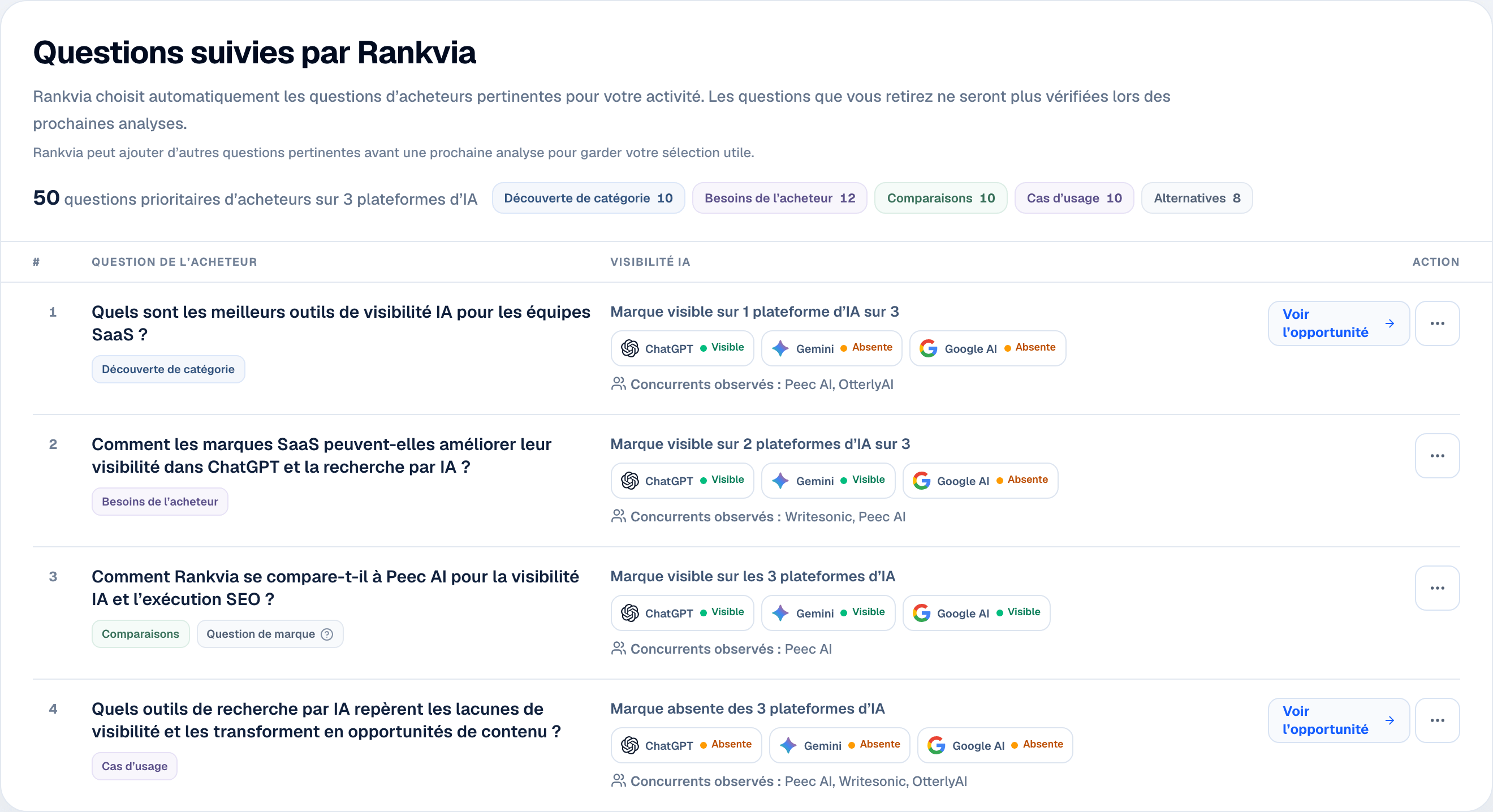The width and height of the screenshot is (1493, 812).
Task: Click ChatGPT icon in question 3 row
Action: pyautogui.click(x=630, y=612)
